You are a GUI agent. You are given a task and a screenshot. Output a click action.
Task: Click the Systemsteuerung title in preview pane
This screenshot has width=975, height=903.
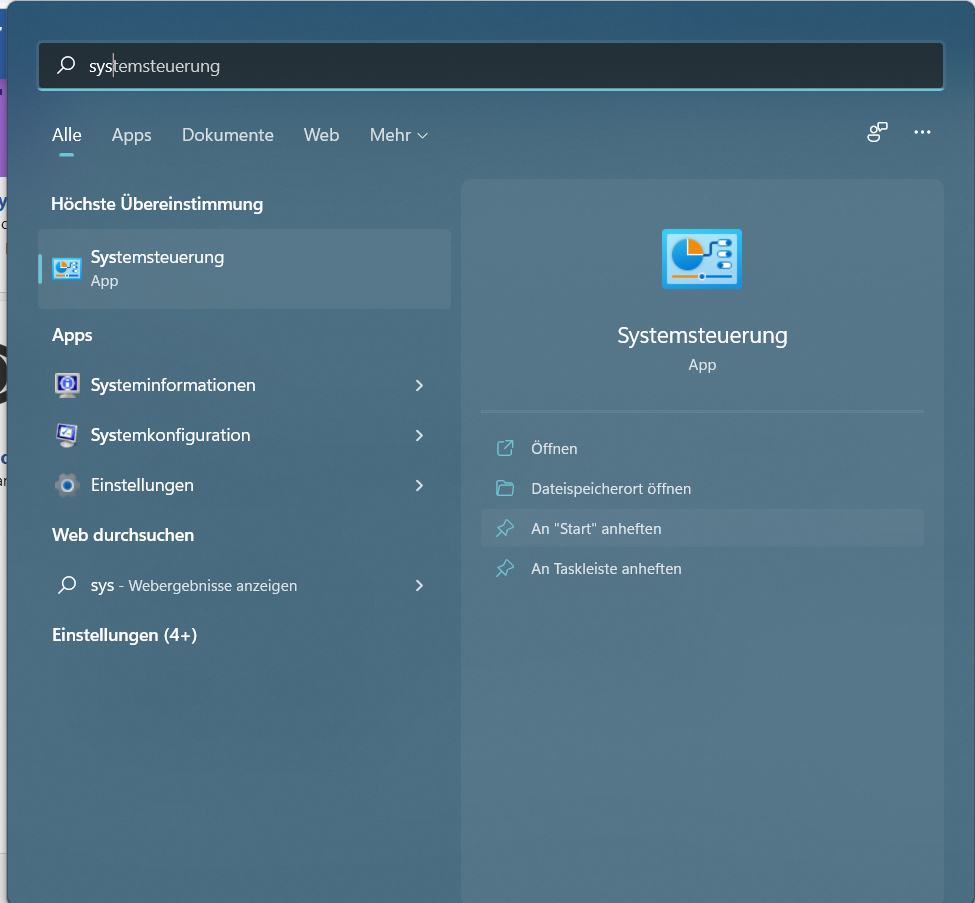(702, 335)
